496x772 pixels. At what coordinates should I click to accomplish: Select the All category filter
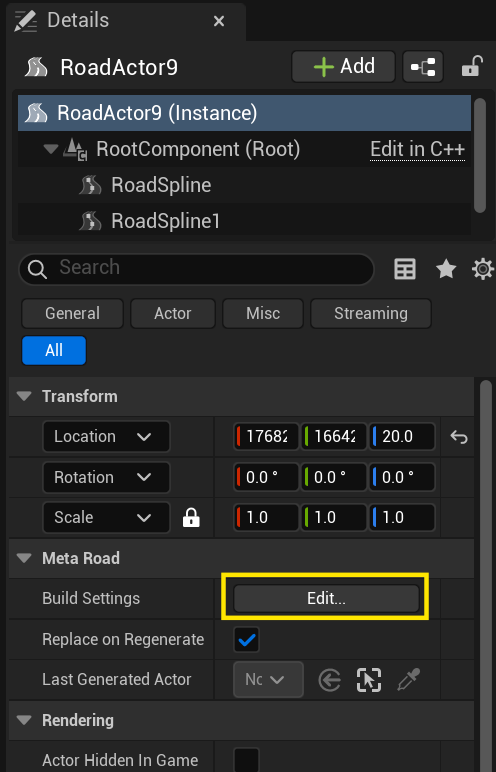[54, 350]
